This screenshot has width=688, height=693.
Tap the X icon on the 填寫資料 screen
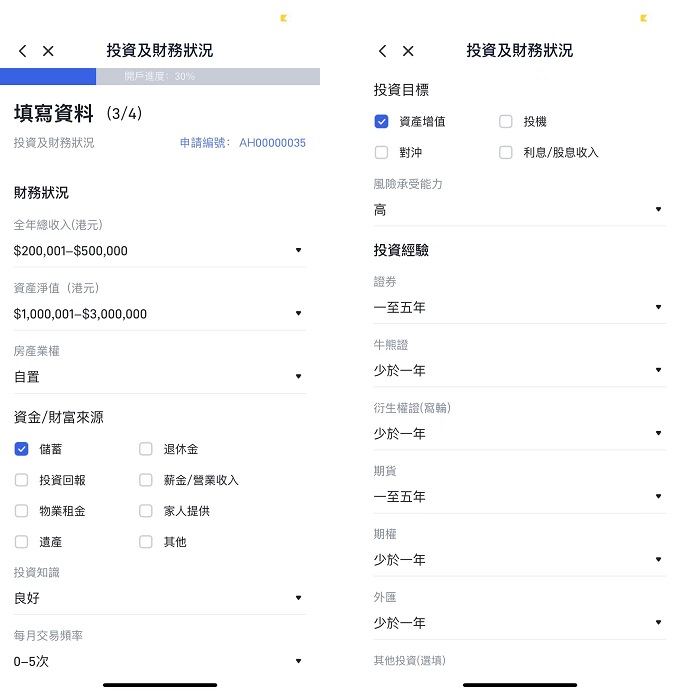(x=48, y=51)
